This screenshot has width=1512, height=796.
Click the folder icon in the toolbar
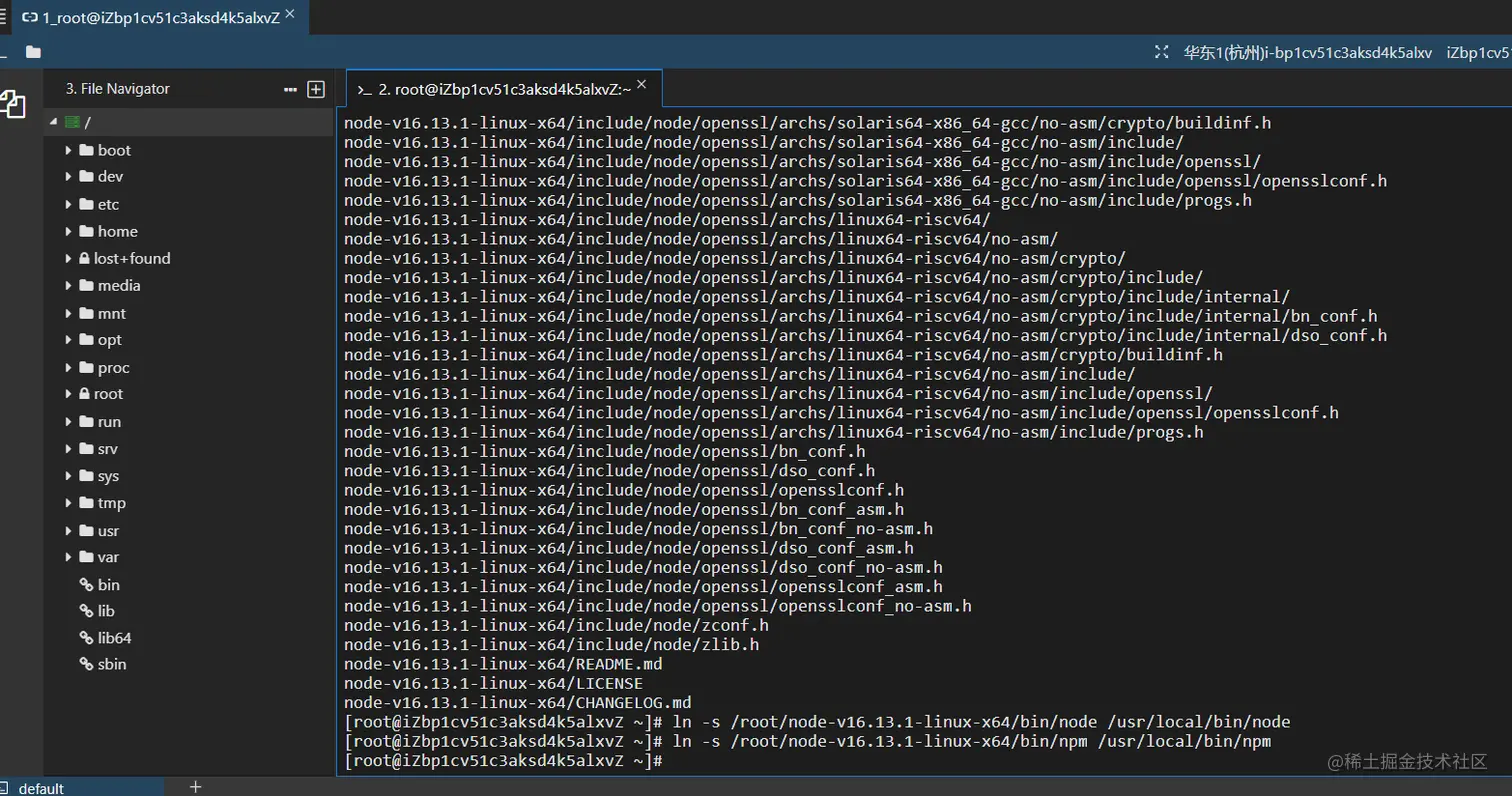point(33,52)
